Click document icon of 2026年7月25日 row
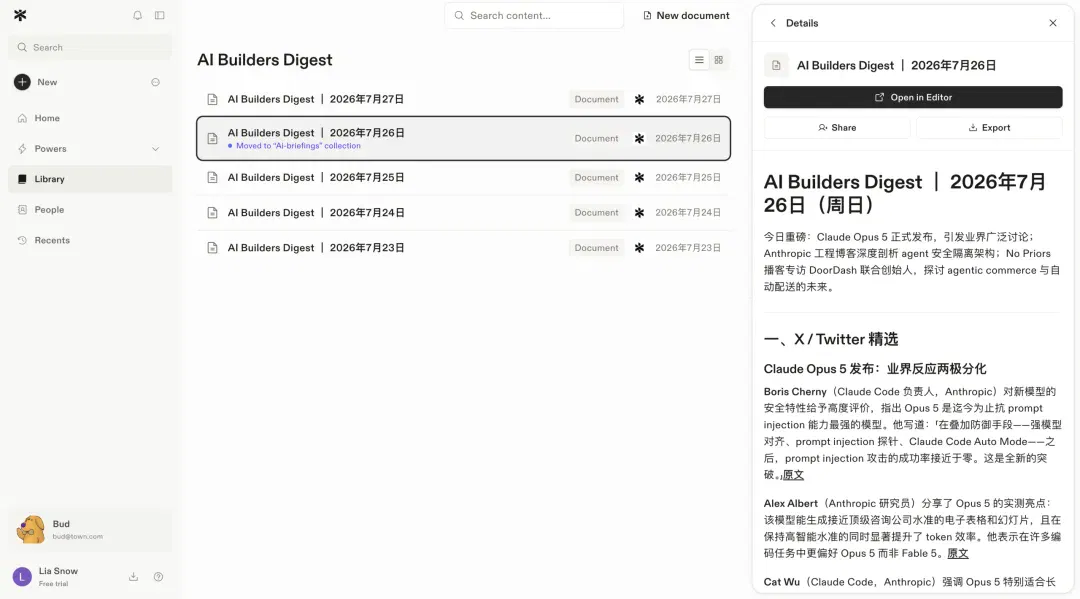 coord(212,178)
